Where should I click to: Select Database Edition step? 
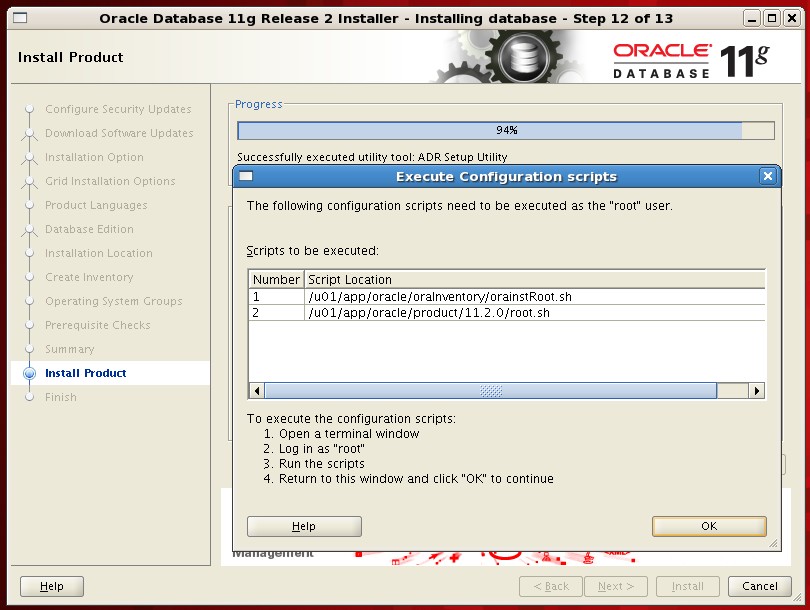click(89, 229)
